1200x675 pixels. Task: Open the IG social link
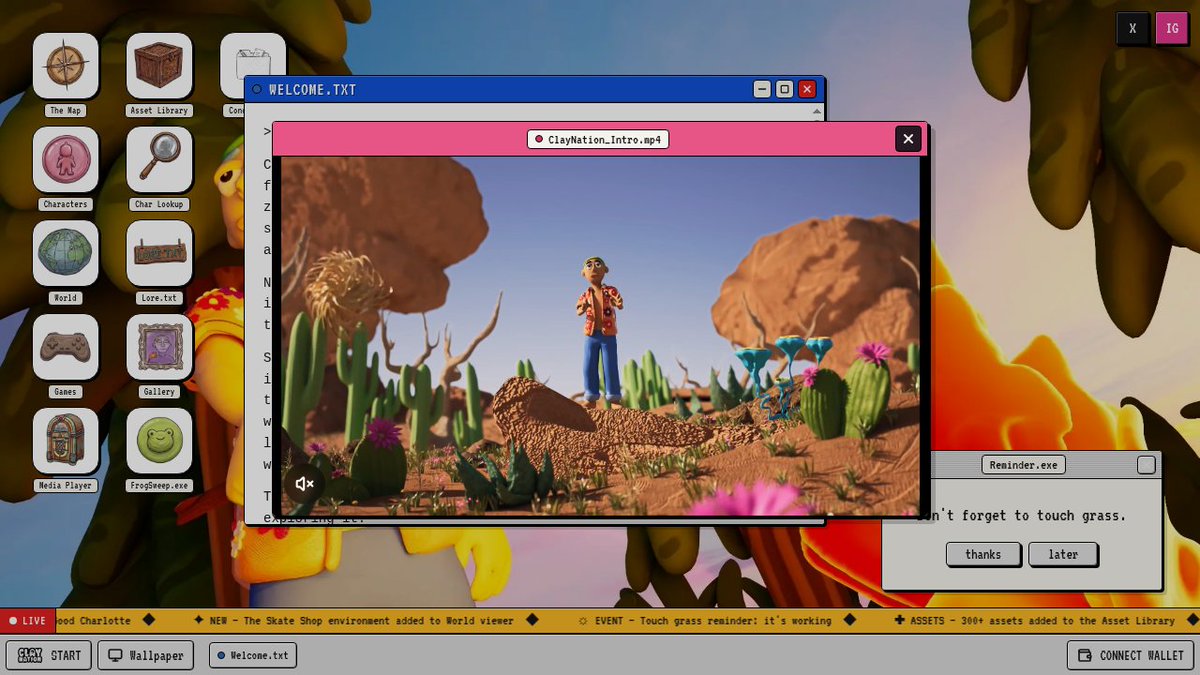[x=1171, y=28]
